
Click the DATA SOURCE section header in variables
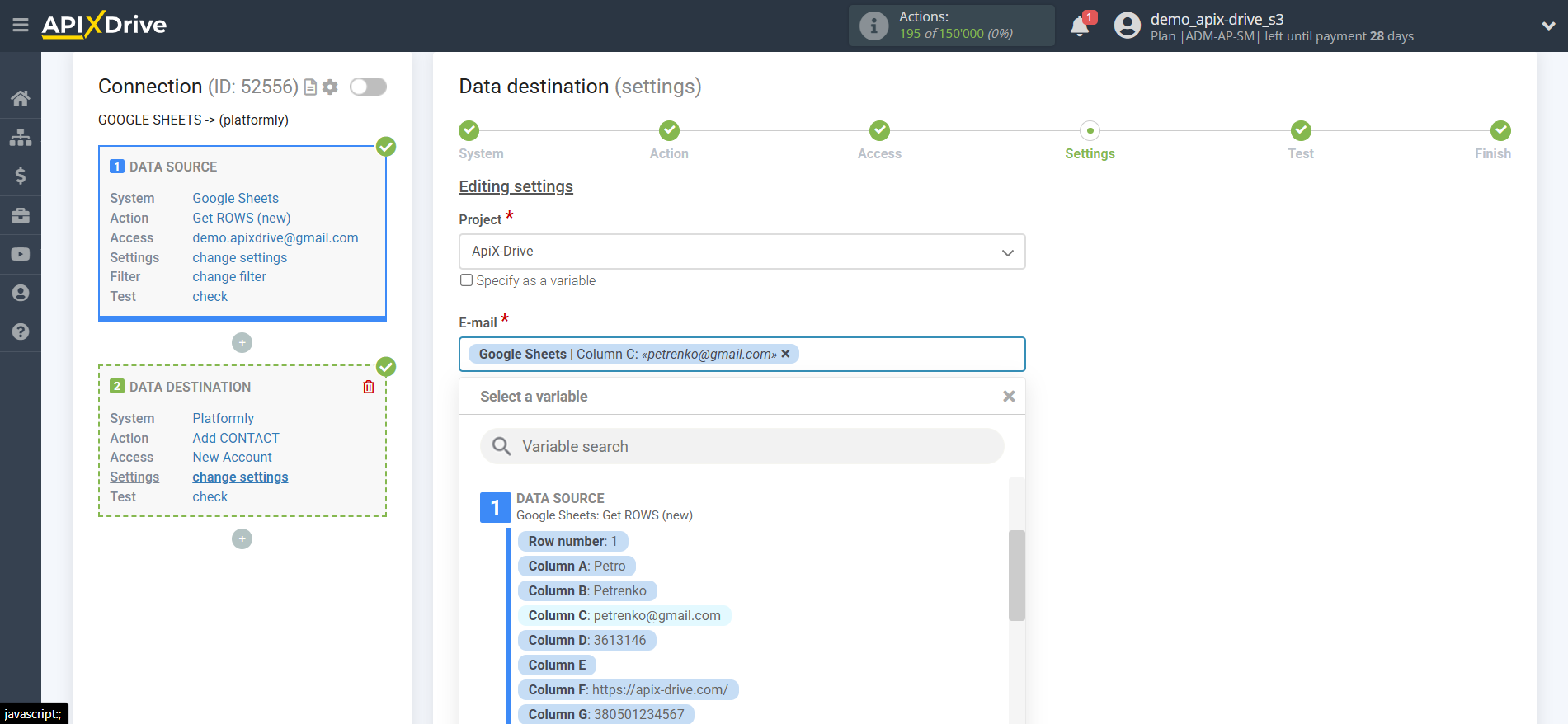pos(560,498)
